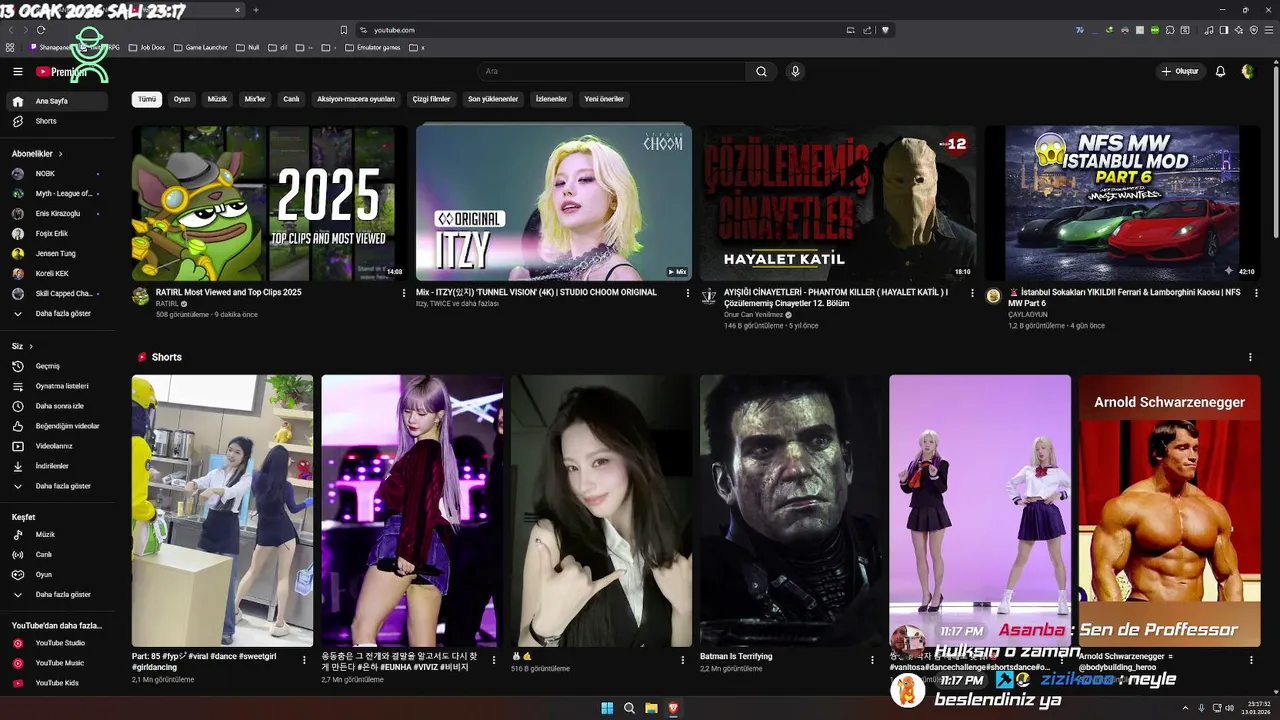This screenshot has height=720, width=1280.
Task: Select the Çizgi filmler chip
Action: [432, 99]
